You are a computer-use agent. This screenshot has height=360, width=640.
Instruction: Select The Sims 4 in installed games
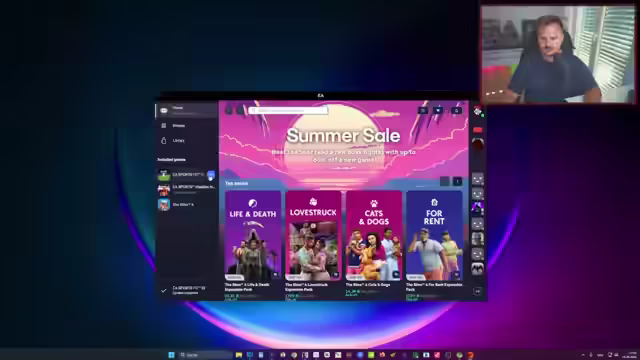[187, 204]
